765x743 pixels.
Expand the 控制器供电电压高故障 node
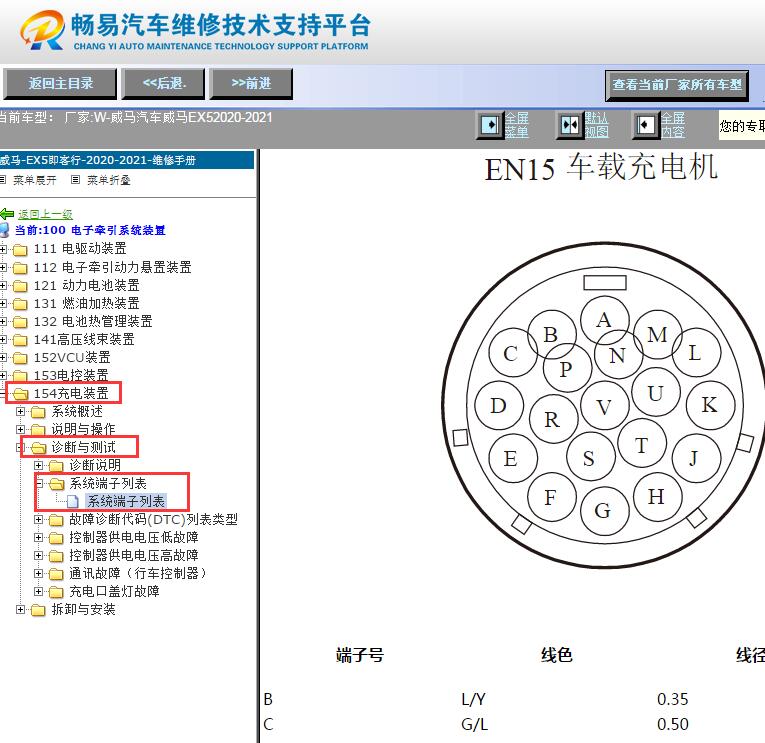39,556
